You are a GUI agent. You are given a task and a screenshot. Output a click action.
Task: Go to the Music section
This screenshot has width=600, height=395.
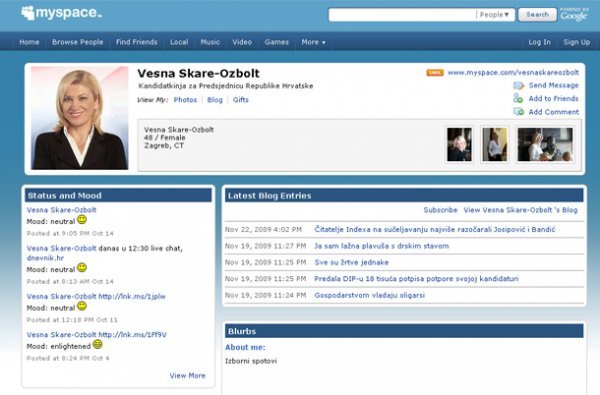coord(210,42)
